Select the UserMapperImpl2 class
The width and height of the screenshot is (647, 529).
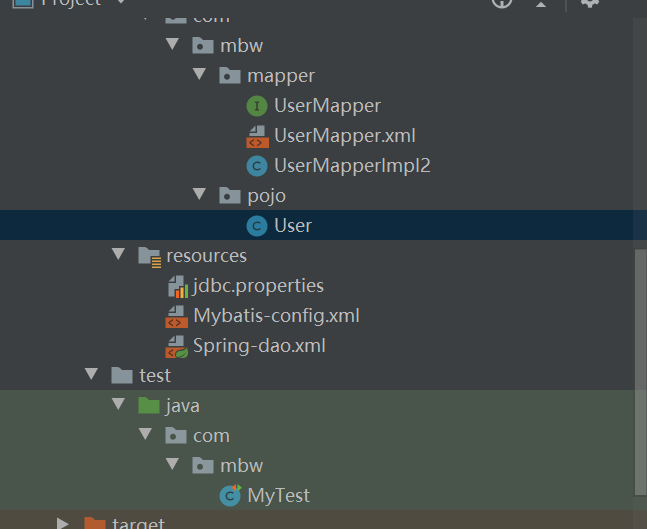[x=352, y=166]
